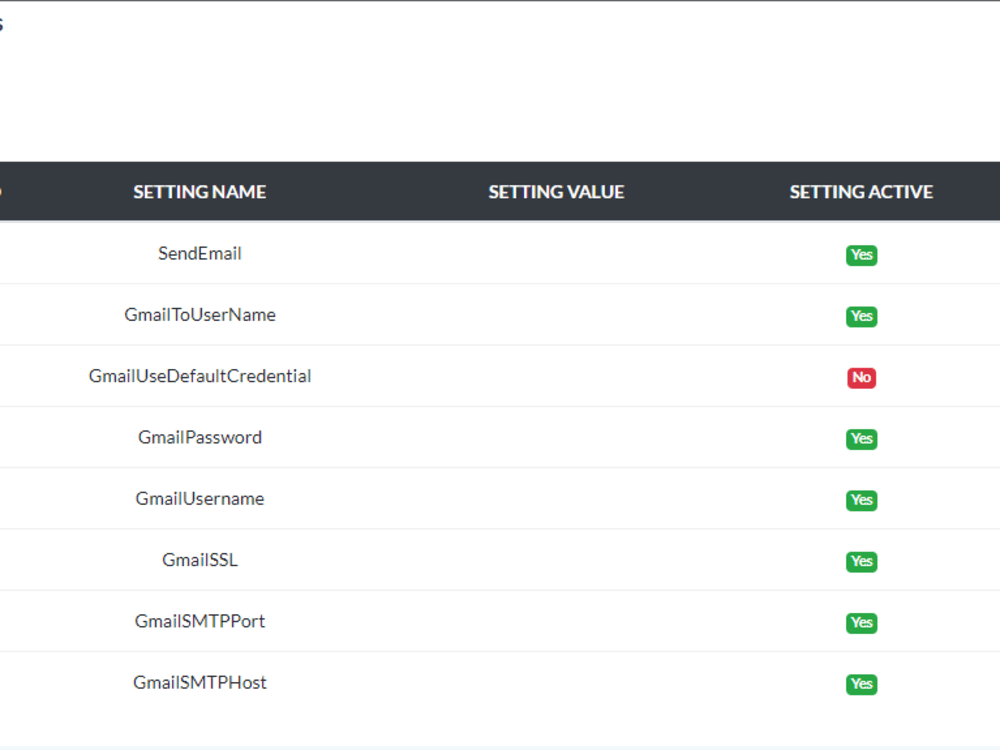1000x750 pixels.
Task: Click the SETTING VALUE column header
Action: point(556,192)
